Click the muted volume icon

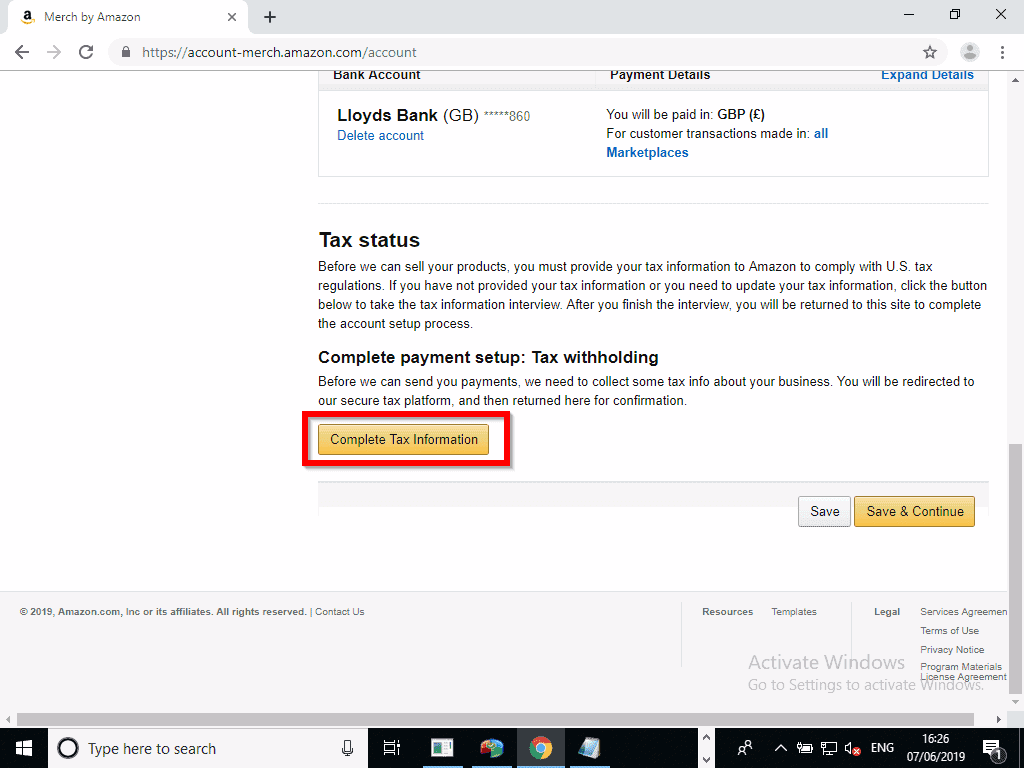(x=852, y=748)
